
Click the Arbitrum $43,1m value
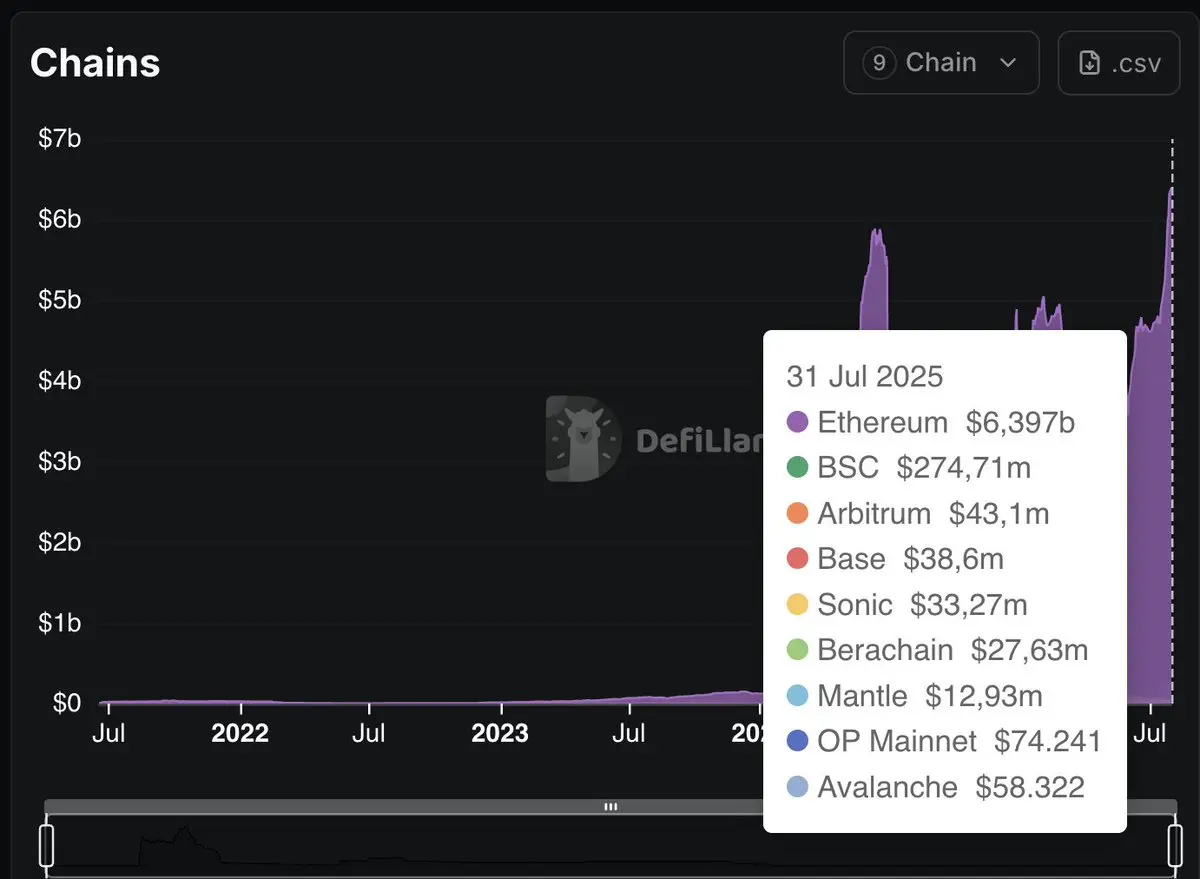pos(999,514)
